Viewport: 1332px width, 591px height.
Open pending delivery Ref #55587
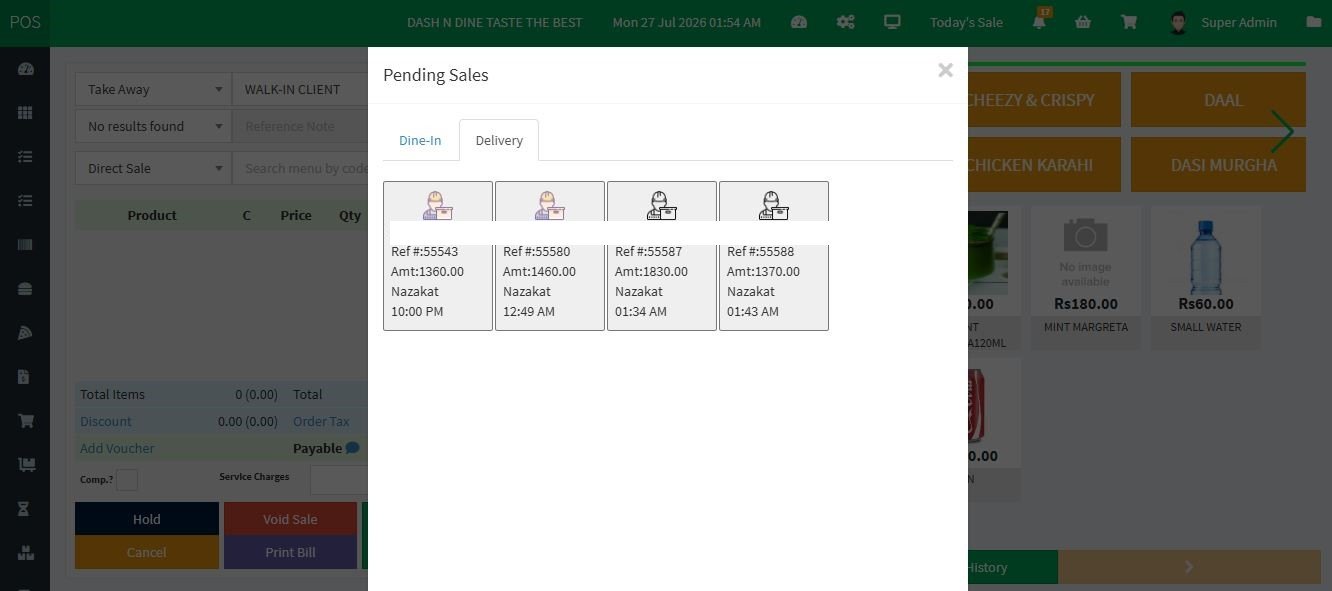(662, 256)
